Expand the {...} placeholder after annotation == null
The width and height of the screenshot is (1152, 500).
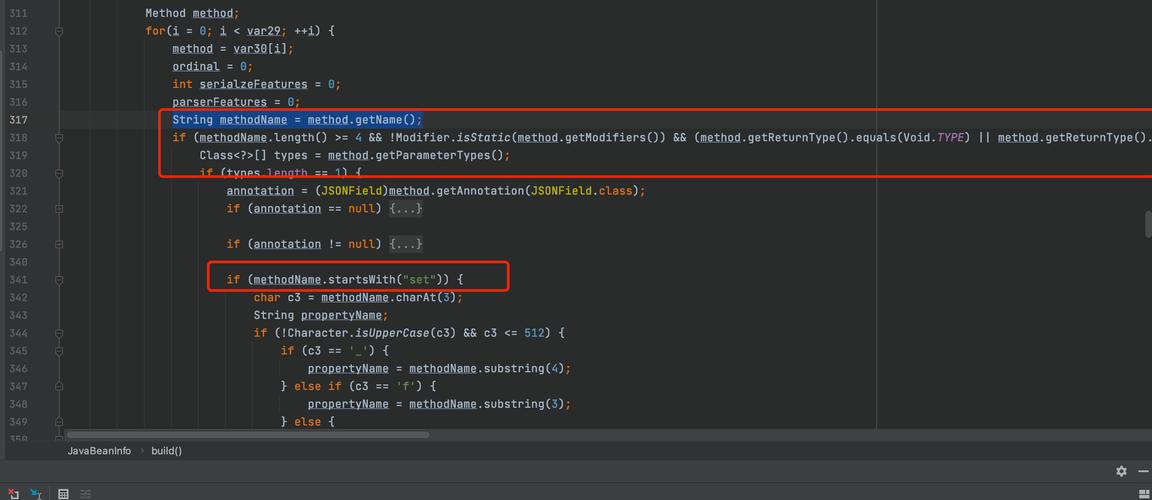[406, 209]
